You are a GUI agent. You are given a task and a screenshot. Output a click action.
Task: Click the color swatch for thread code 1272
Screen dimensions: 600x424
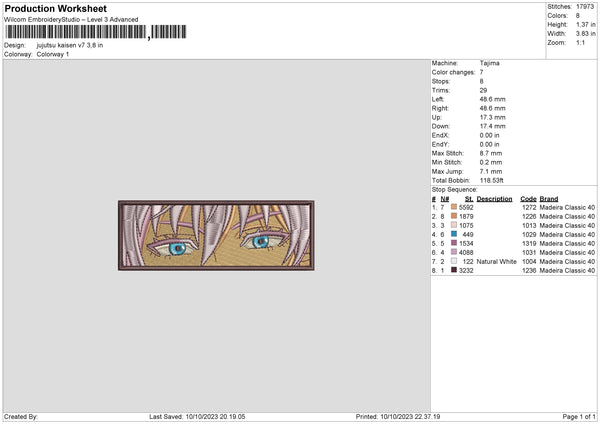[x=454, y=207]
